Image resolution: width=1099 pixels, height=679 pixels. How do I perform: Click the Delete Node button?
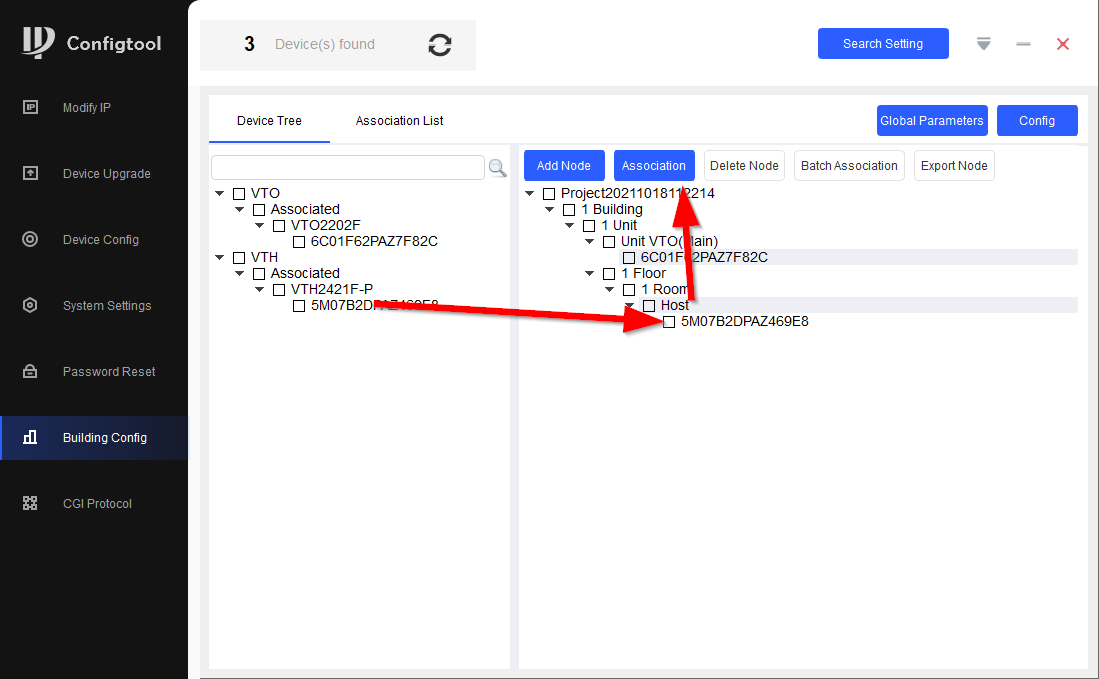(x=744, y=165)
